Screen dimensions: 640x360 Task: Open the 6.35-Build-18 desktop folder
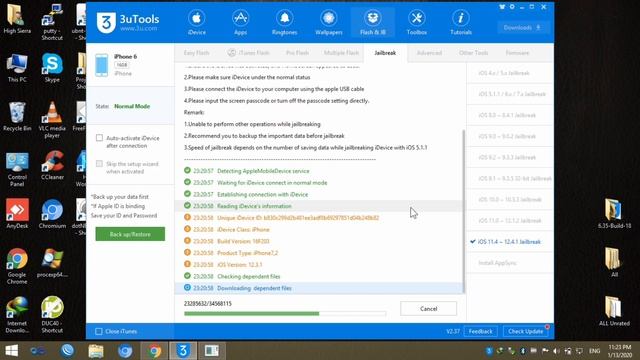click(614, 213)
